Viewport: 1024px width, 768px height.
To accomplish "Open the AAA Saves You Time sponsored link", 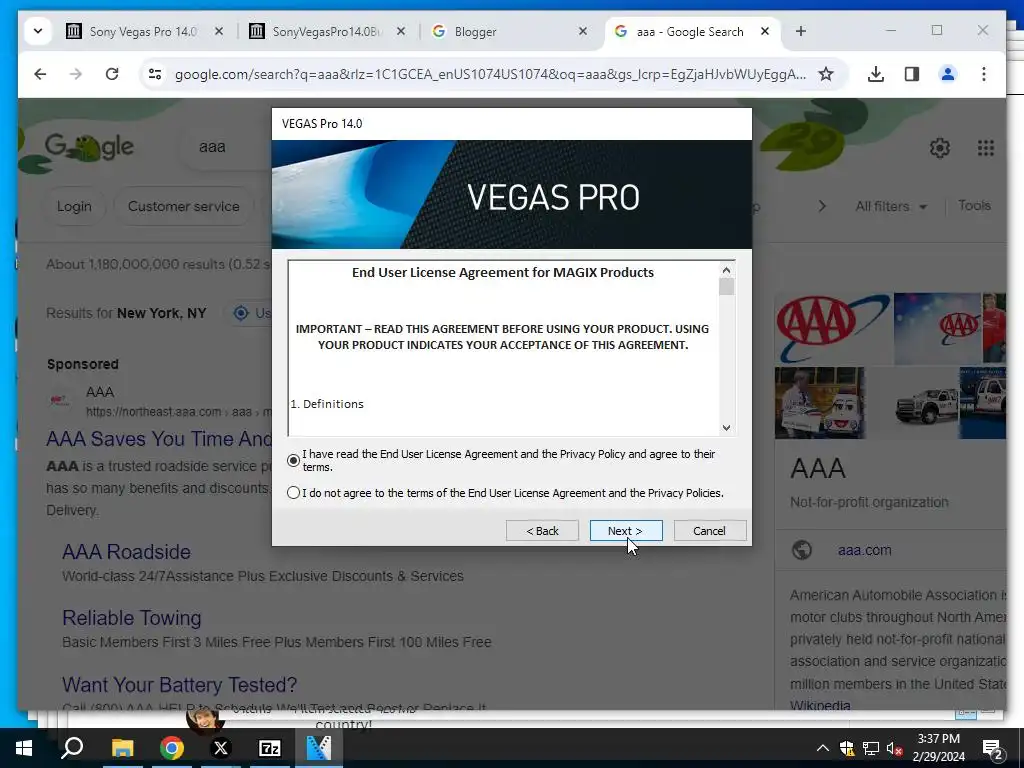I will tap(159, 439).
